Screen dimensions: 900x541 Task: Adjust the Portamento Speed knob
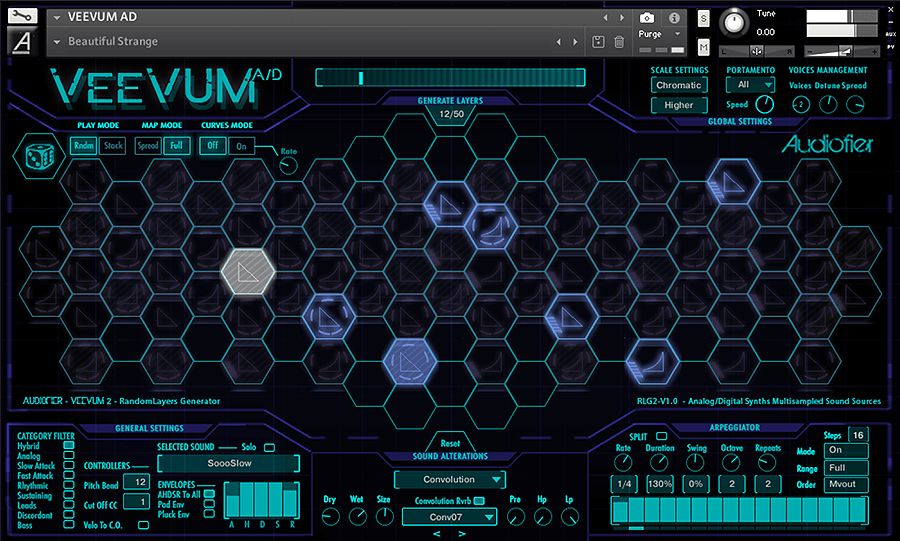764,104
